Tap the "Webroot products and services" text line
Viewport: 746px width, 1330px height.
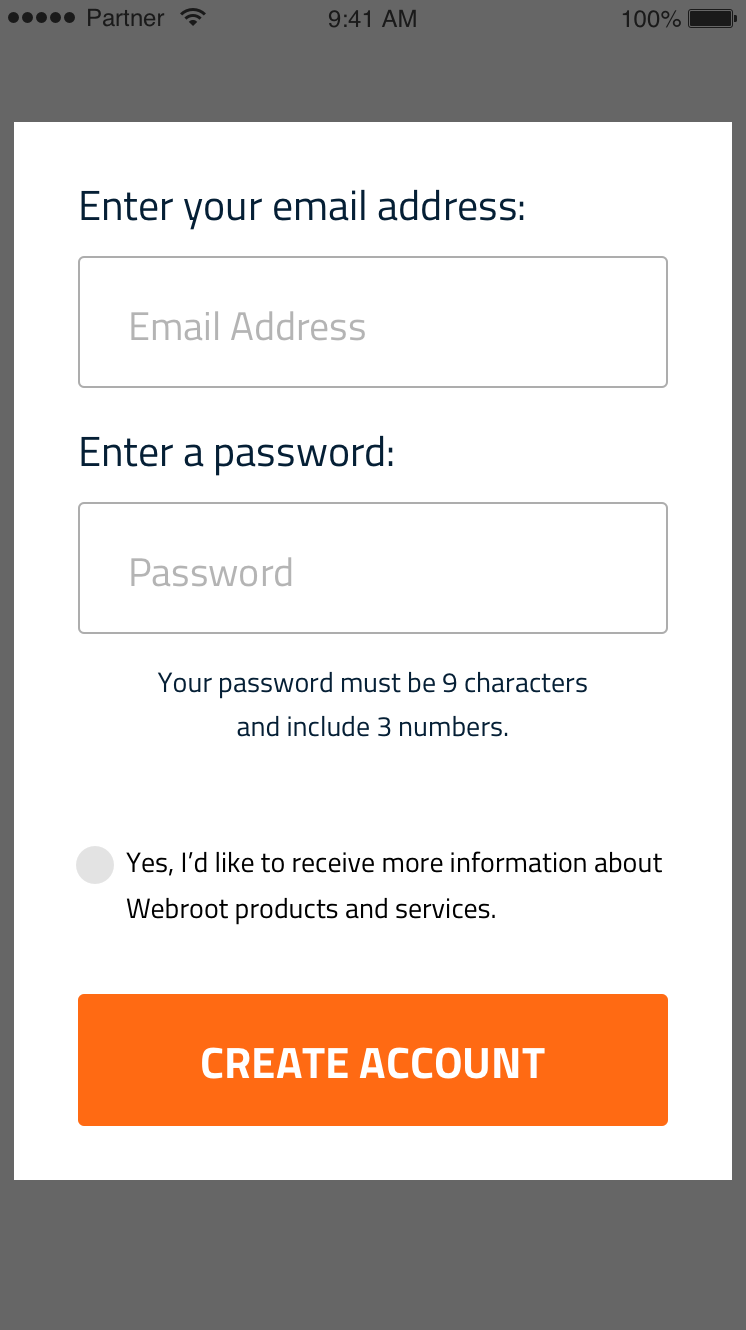311,910
